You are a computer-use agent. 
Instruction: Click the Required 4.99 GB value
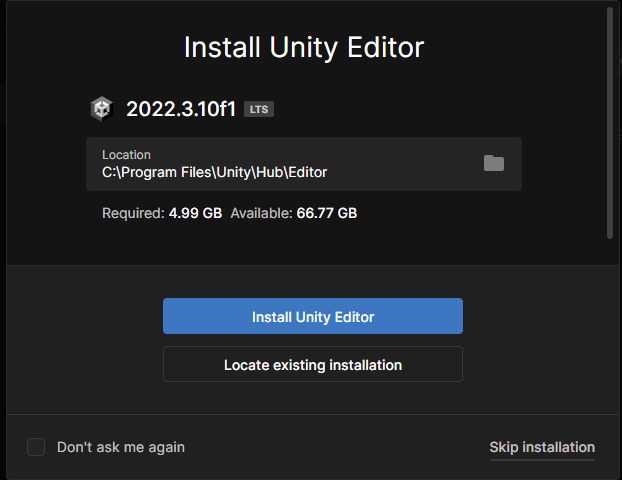pos(195,213)
